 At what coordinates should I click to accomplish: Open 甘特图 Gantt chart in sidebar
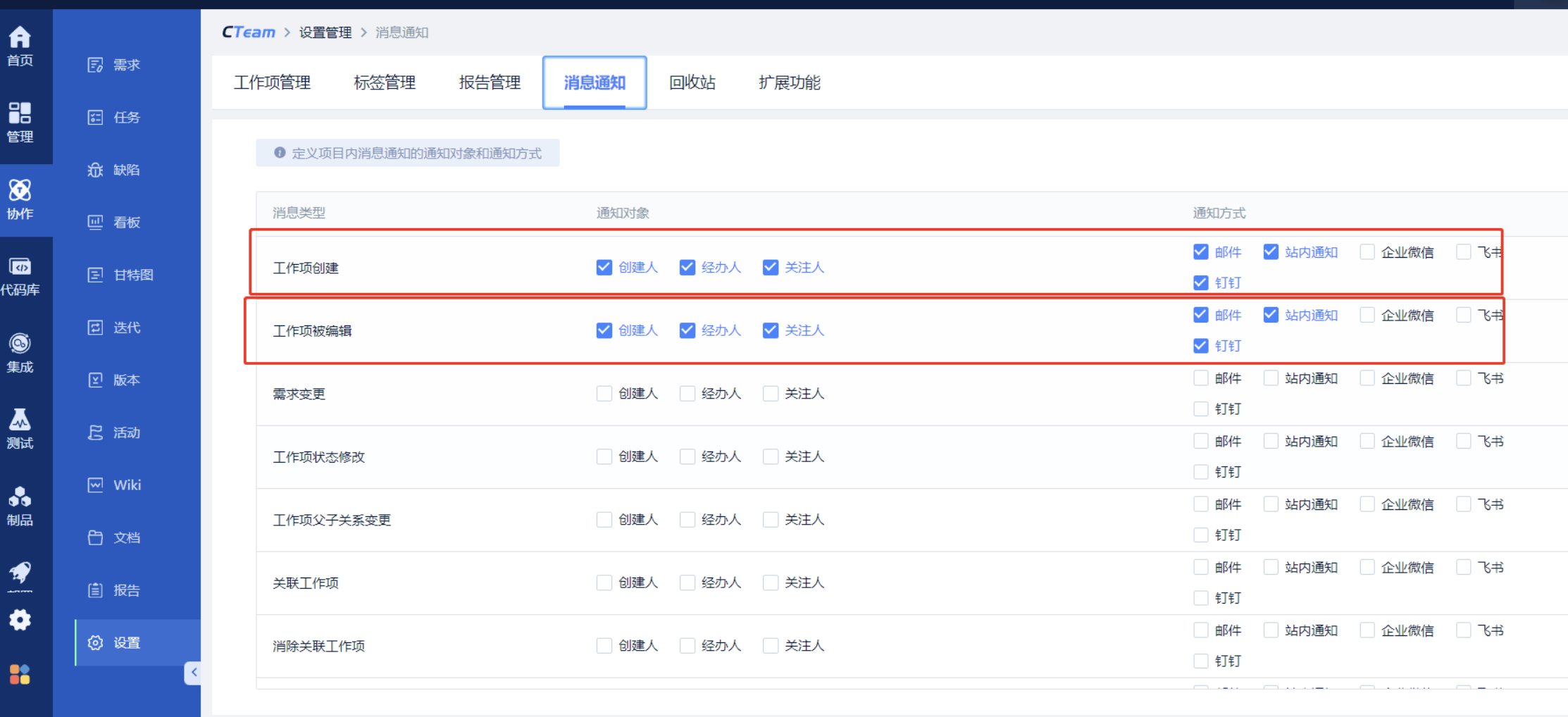pos(120,275)
